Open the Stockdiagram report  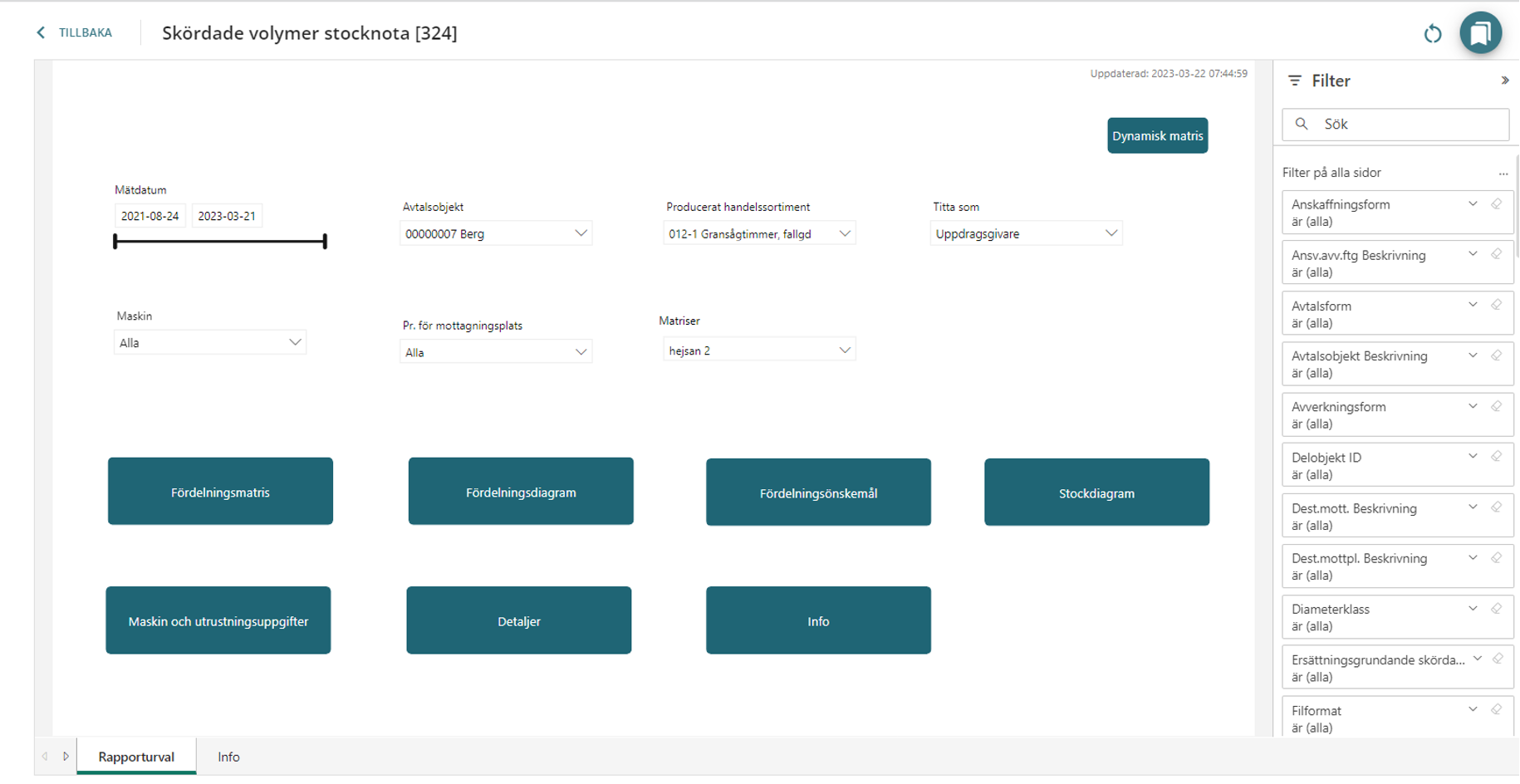click(x=1096, y=492)
